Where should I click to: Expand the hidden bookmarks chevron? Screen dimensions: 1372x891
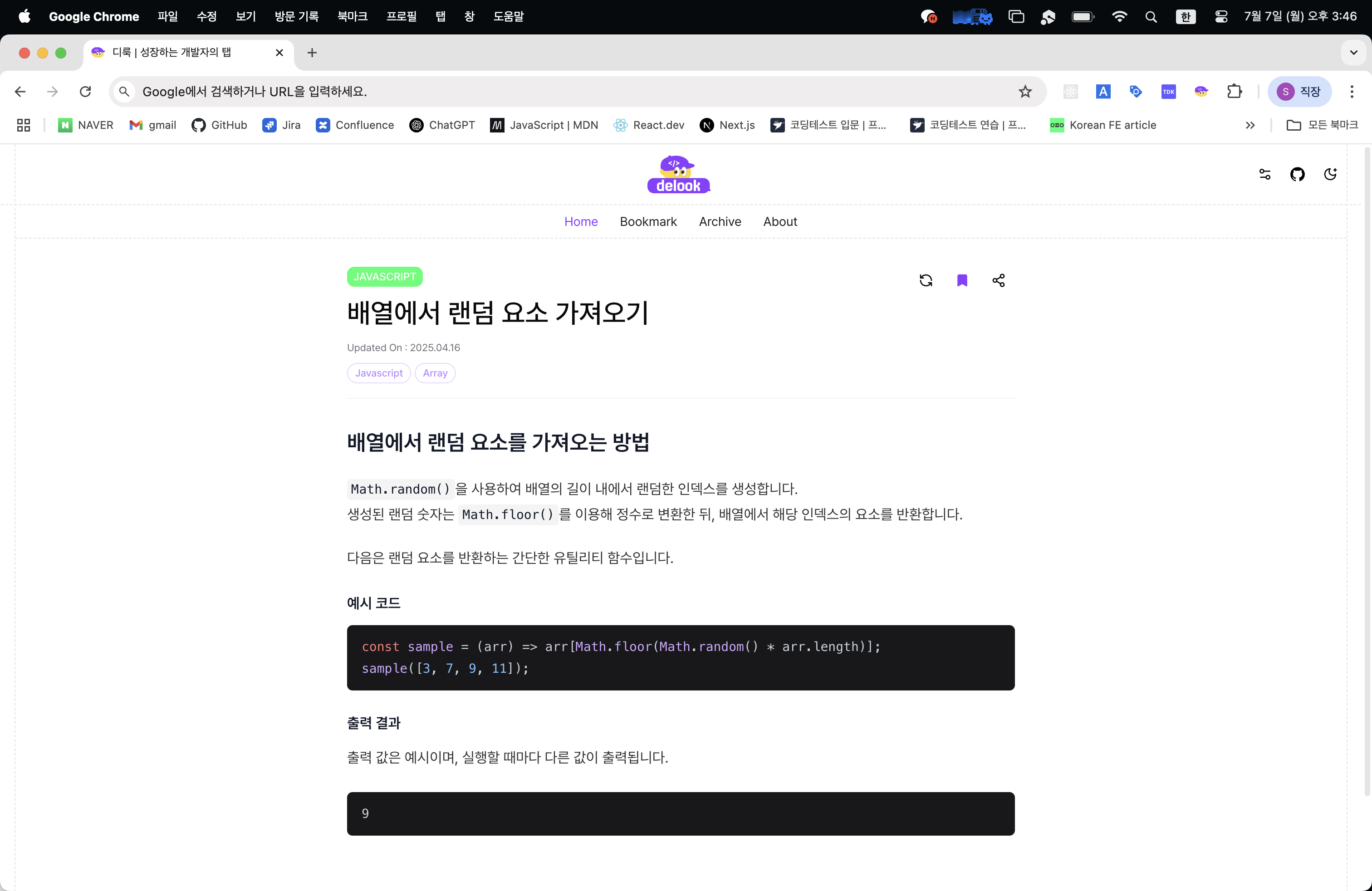pyautogui.click(x=1250, y=125)
